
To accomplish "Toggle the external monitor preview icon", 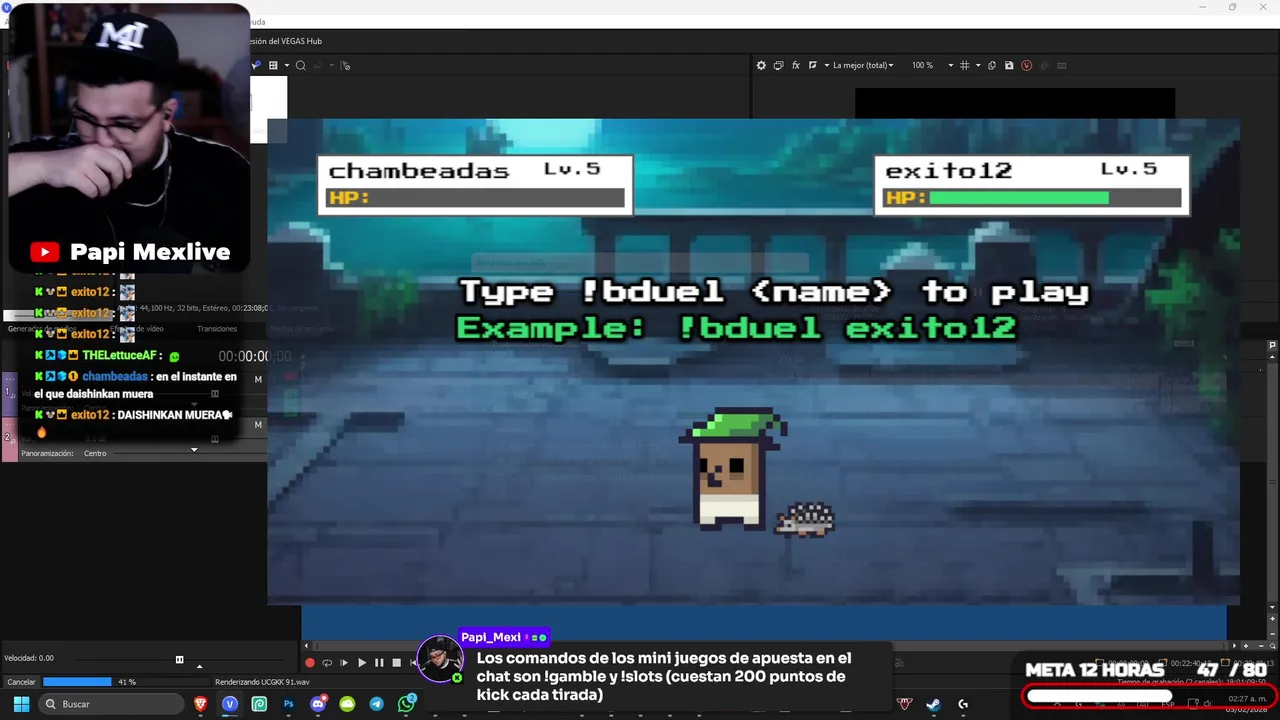I will [x=778, y=65].
